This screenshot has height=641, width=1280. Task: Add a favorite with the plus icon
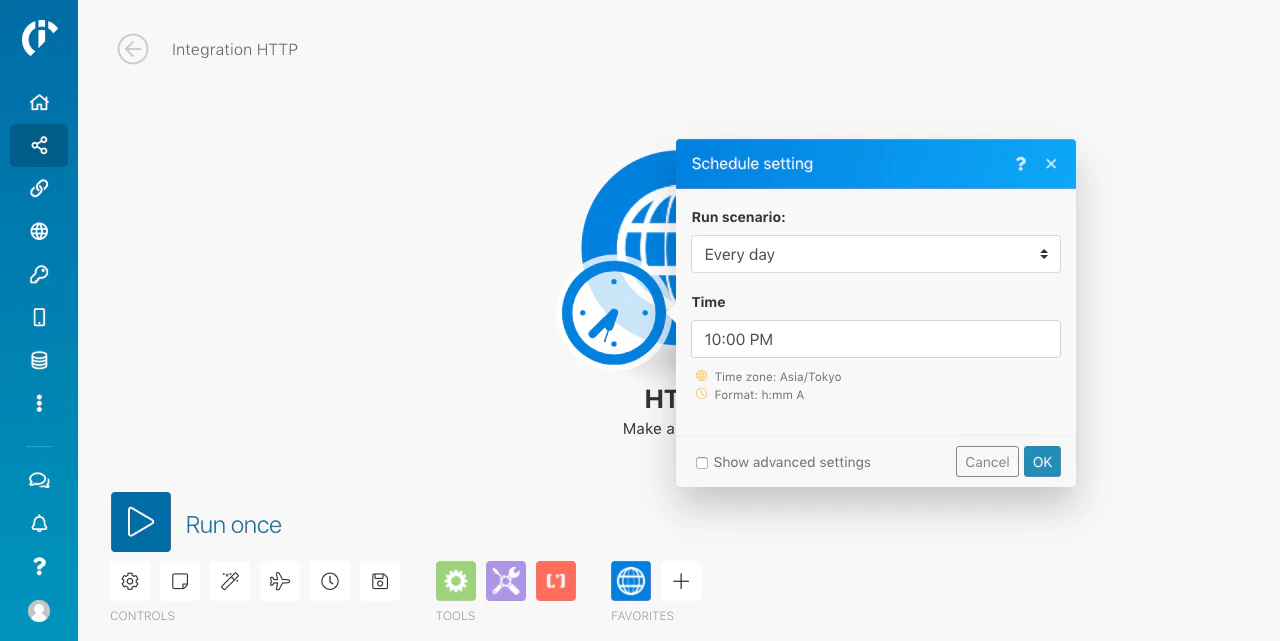pos(681,581)
